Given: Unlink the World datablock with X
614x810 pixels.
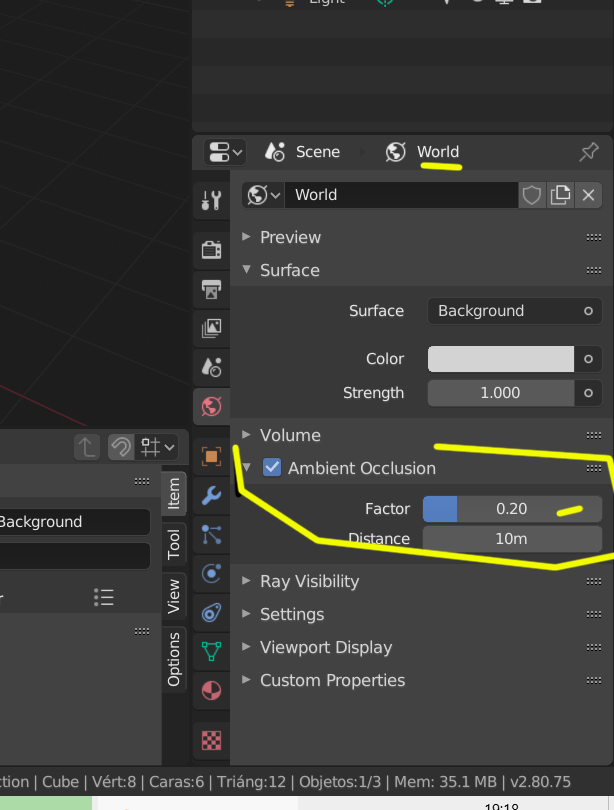Looking at the screenshot, I should tap(588, 195).
